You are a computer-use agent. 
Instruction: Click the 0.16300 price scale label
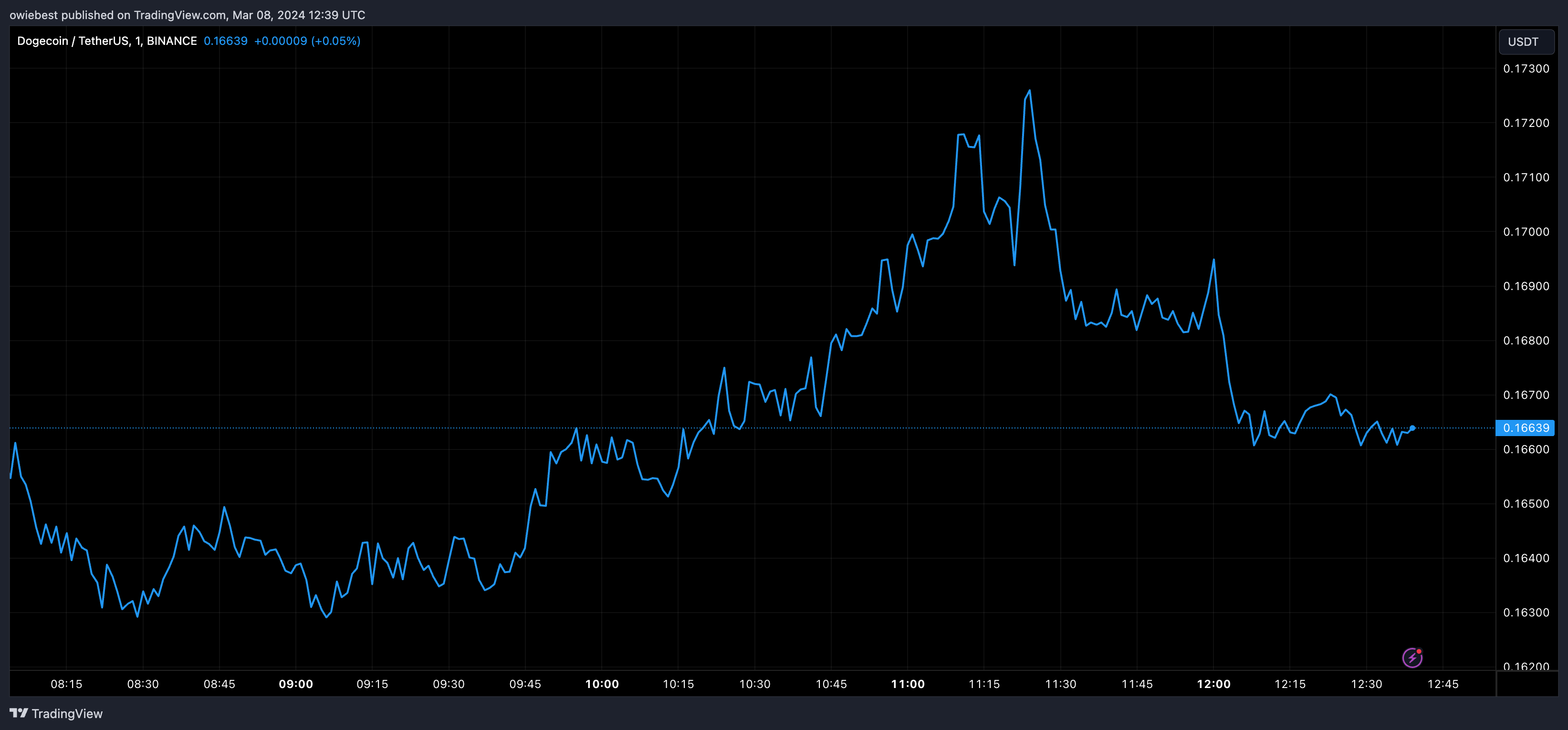[x=1526, y=613]
